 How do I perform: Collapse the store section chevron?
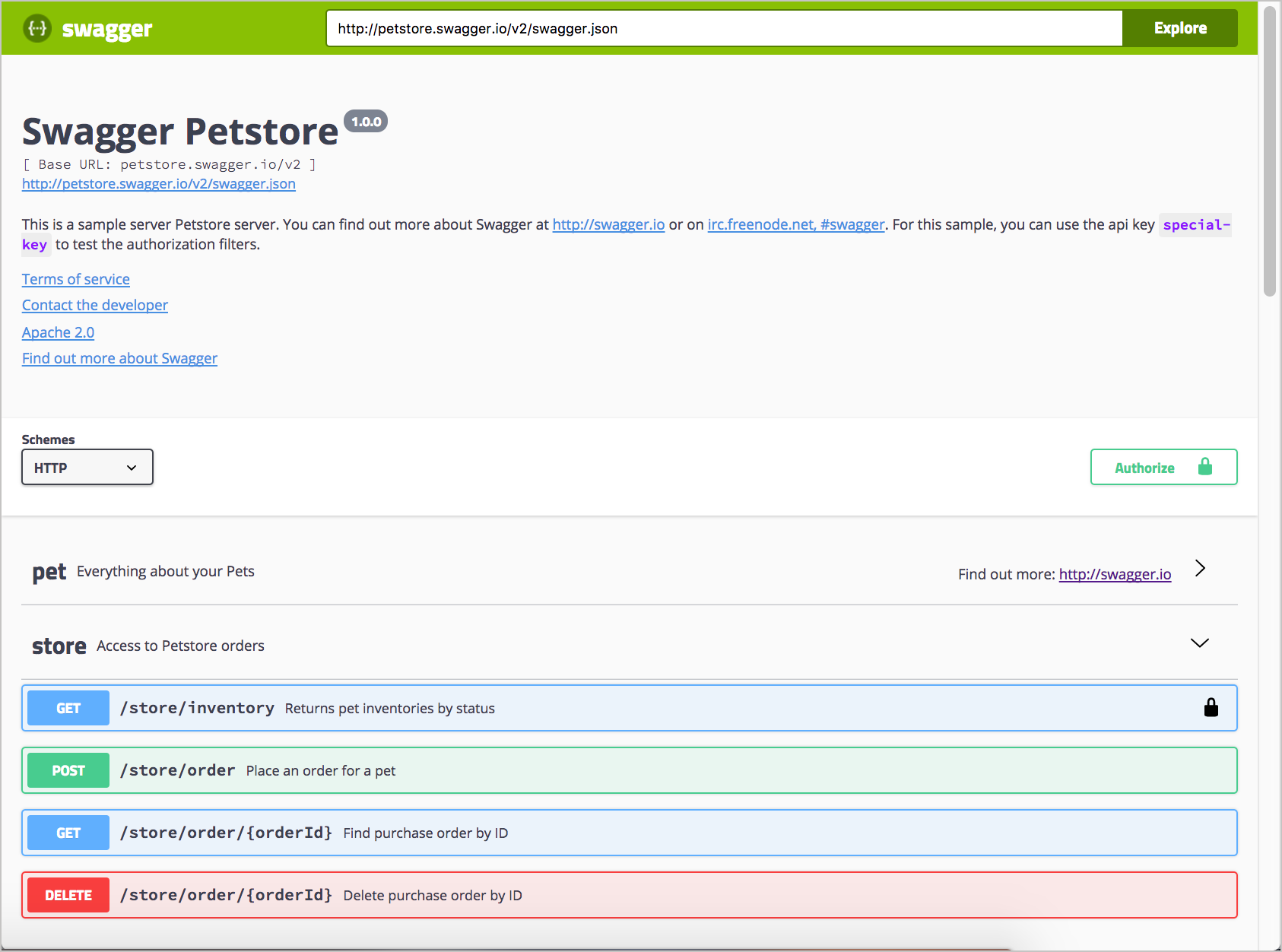[1199, 643]
